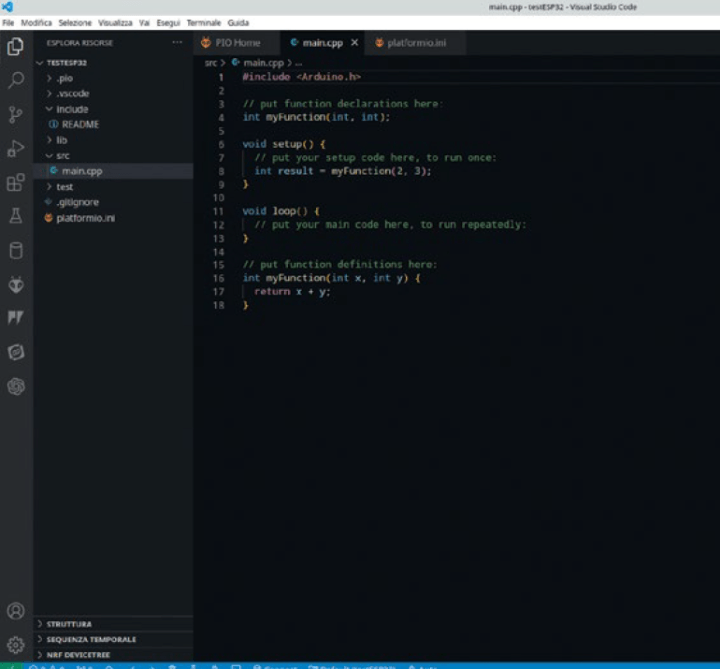
Task: Open the Terminale menu
Action: point(203,22)
